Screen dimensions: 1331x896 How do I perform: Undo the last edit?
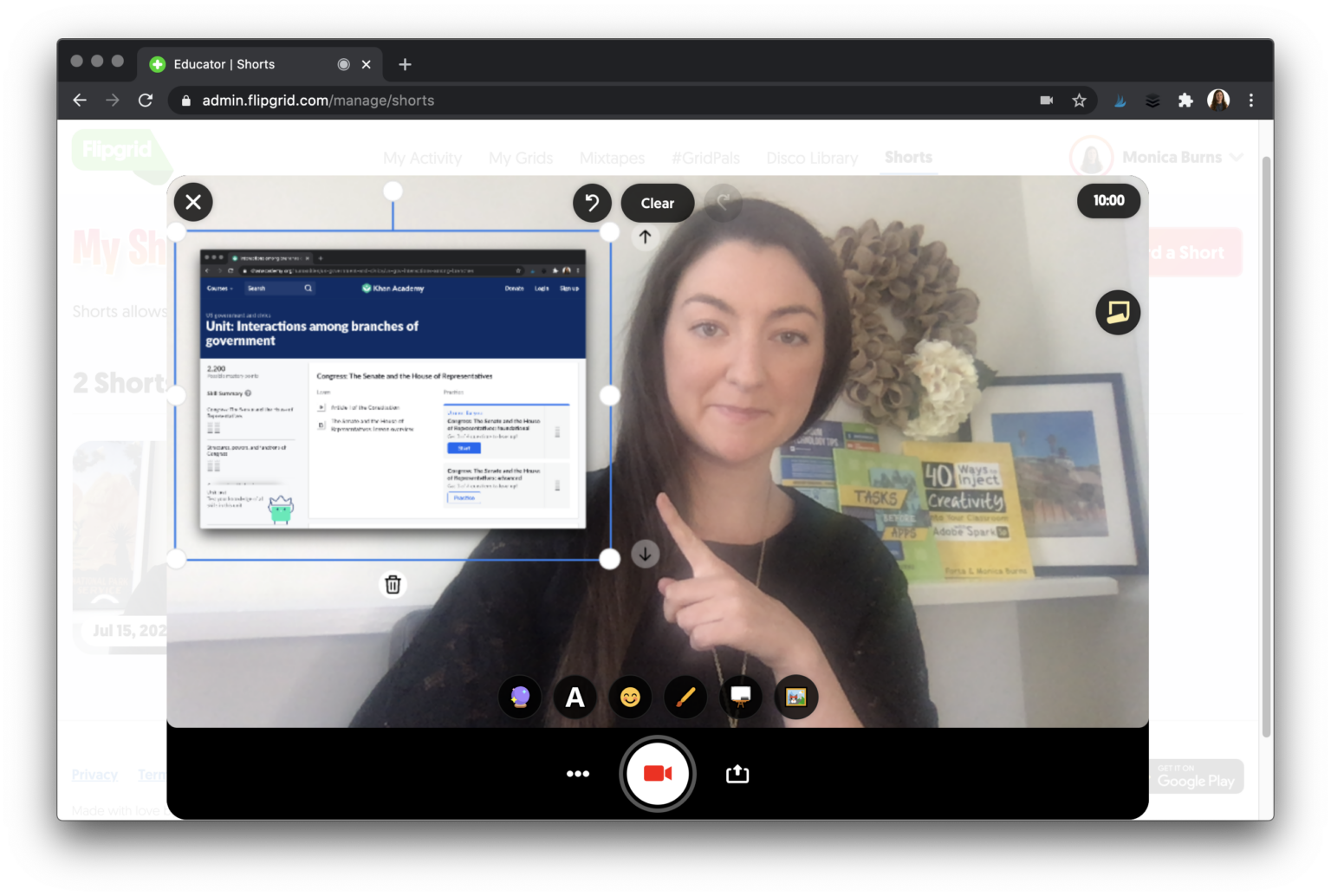[x=592, y=202]
